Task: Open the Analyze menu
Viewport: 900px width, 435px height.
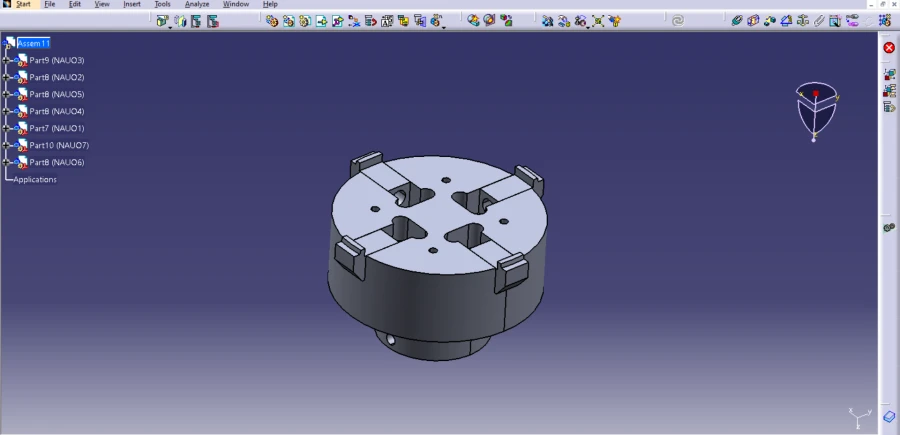Action: coord(197,4)
